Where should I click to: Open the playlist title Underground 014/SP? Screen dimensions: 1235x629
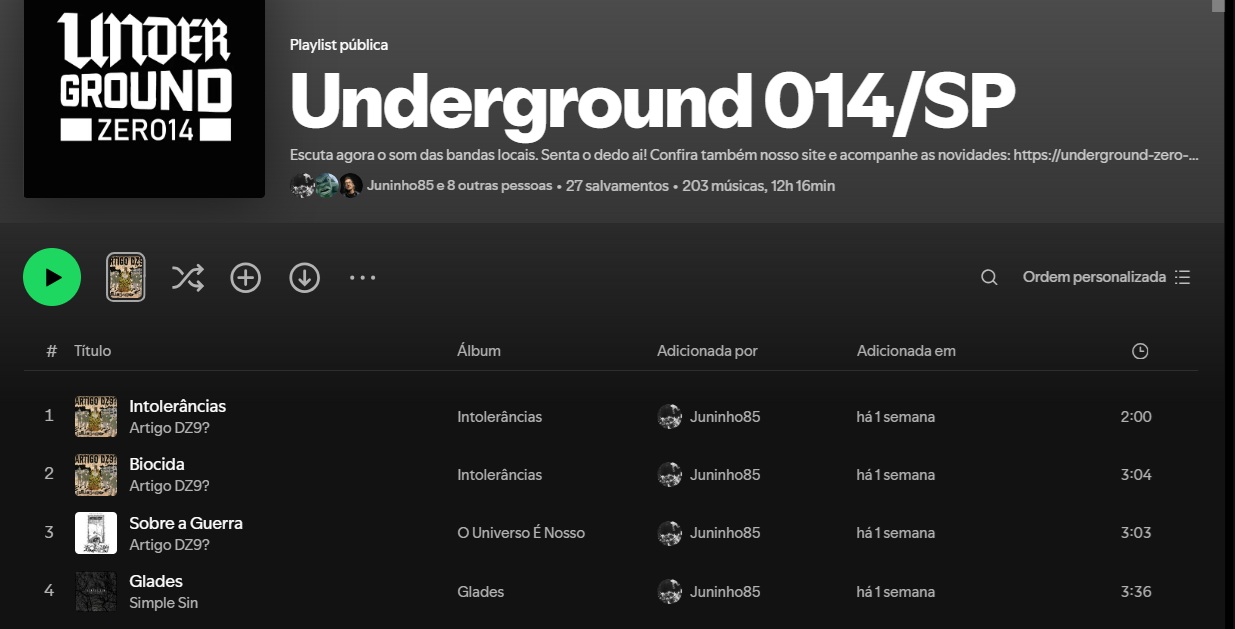(x=652, y=100)
